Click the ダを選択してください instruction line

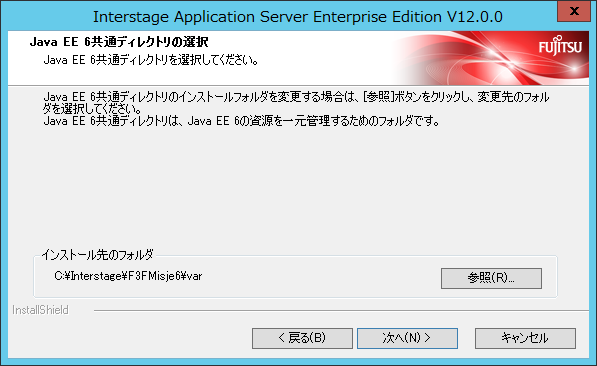click(92, 109)
